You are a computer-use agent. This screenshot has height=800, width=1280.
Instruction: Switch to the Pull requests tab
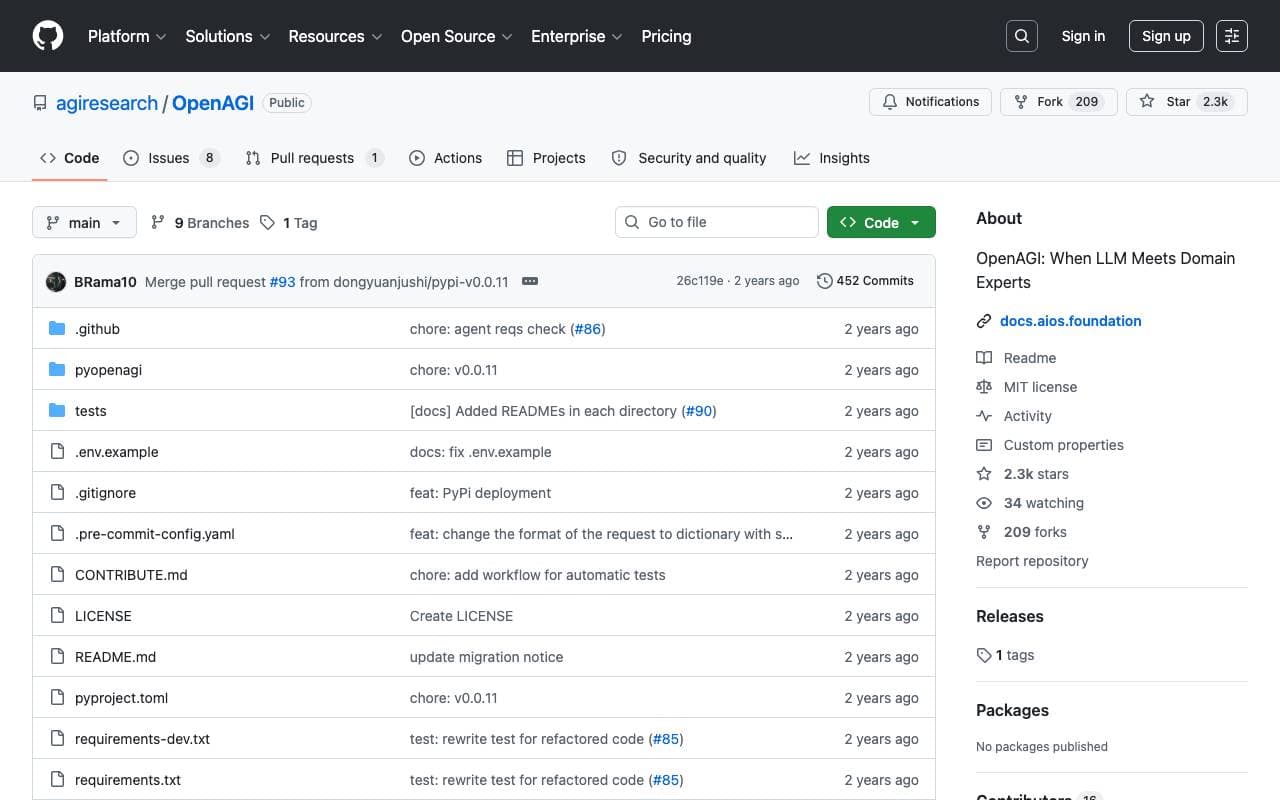(x=314, y=158)
